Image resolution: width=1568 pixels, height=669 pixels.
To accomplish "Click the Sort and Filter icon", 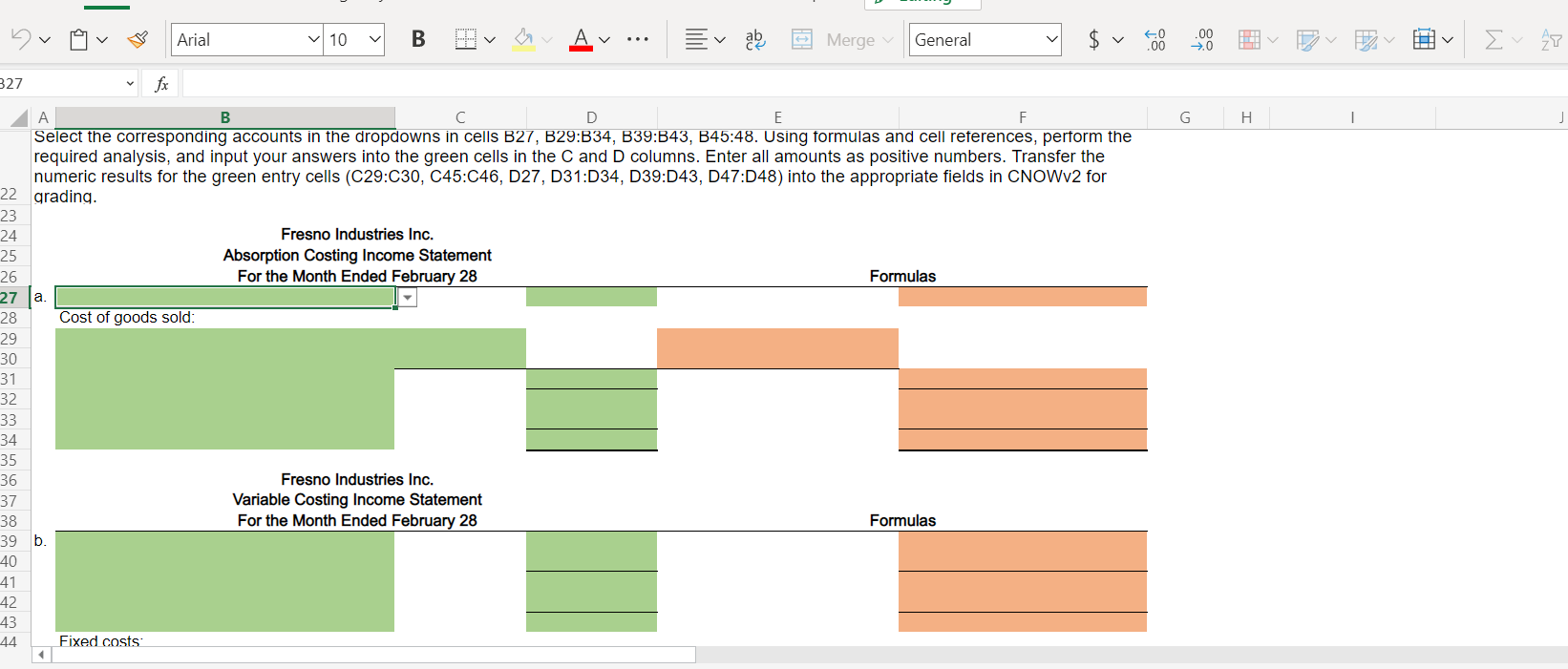I will click(x=1552, y=39).
